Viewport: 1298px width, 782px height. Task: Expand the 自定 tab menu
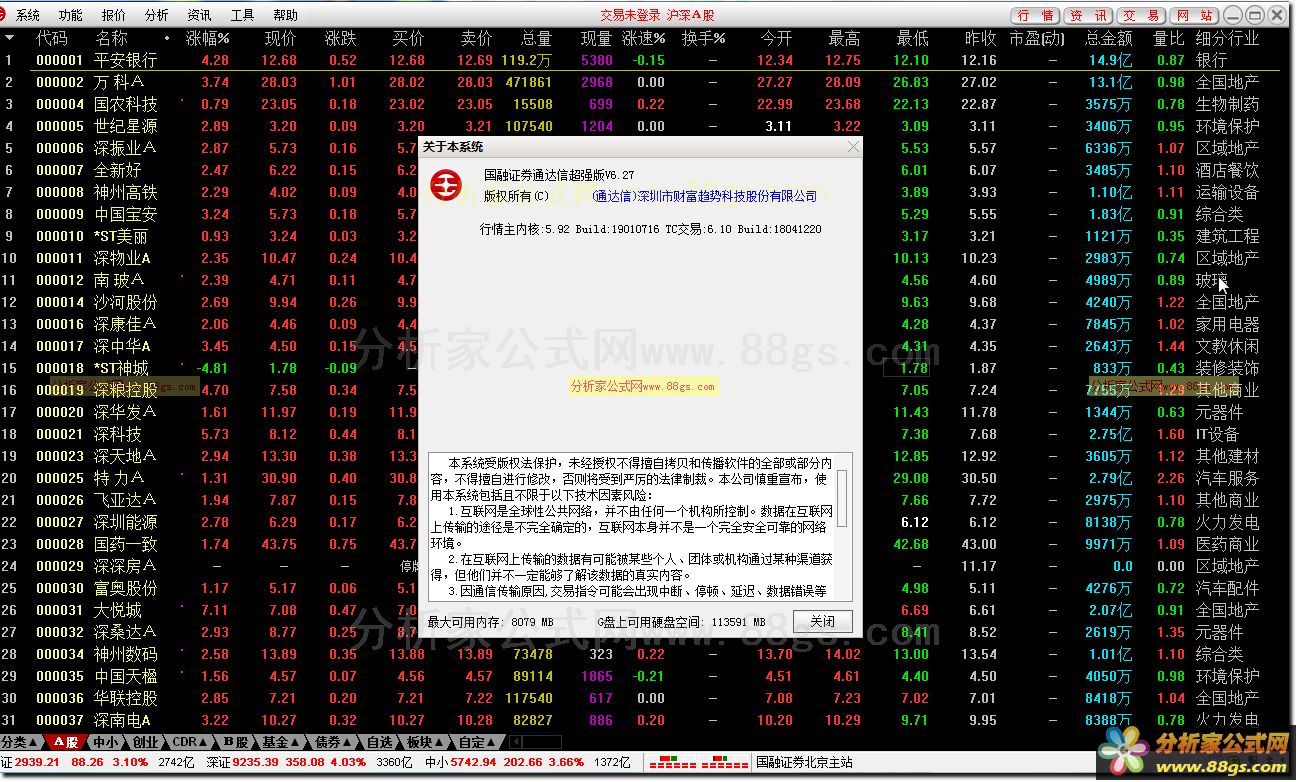pos(477,743)
